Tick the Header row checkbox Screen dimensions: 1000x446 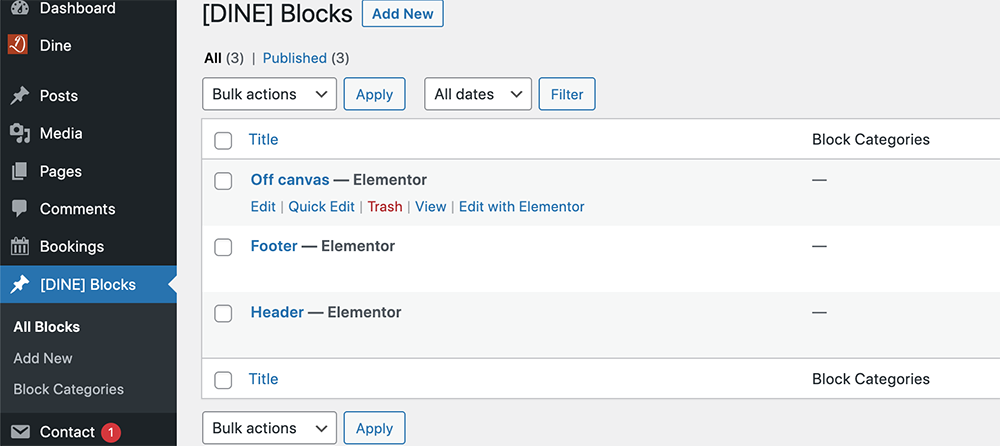coord(223,313)
